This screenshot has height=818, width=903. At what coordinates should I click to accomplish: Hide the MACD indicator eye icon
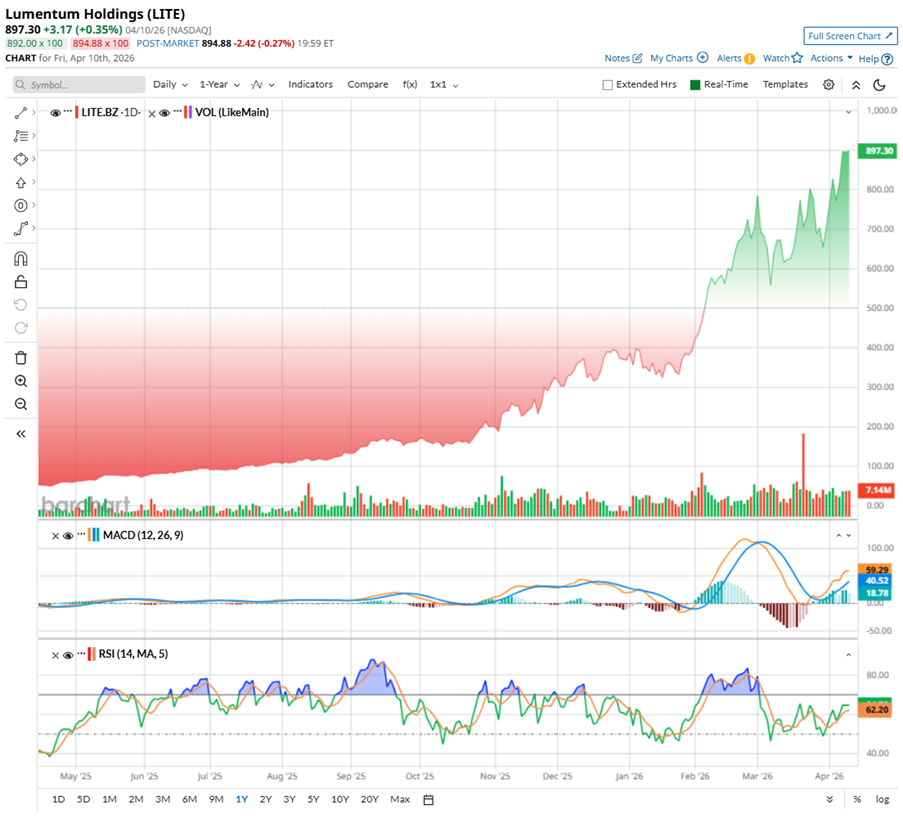coord(67,536)
